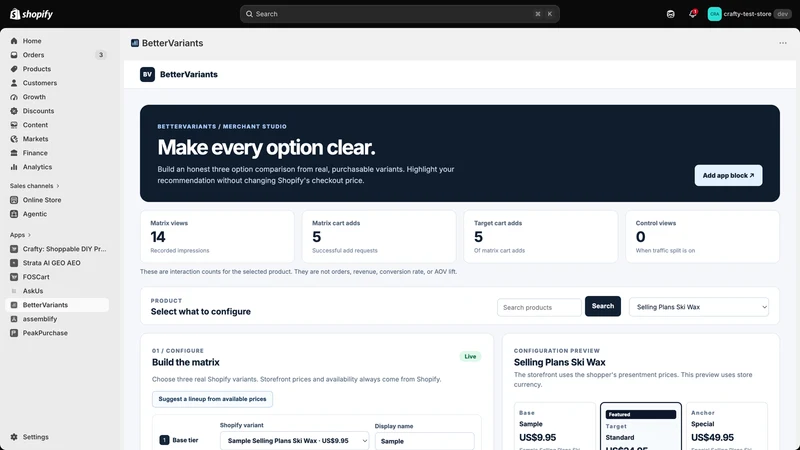Click the Matrix views value 14

(x=158, y=237)
